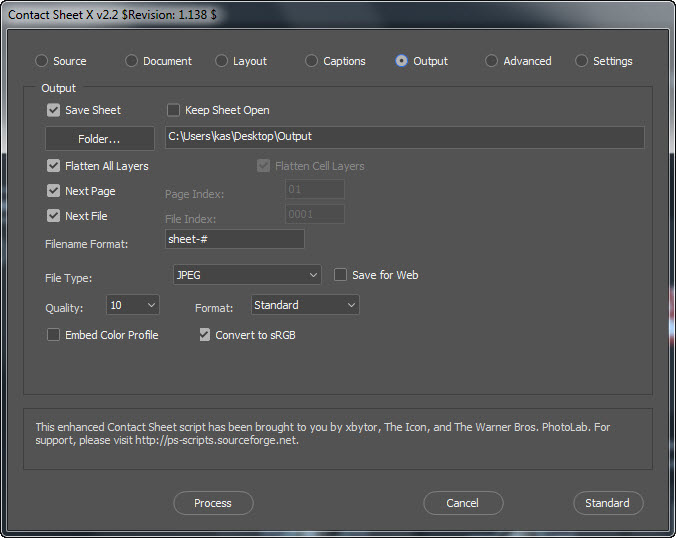Click the Contact Sheet X title bar

click(x=338, y=15)
